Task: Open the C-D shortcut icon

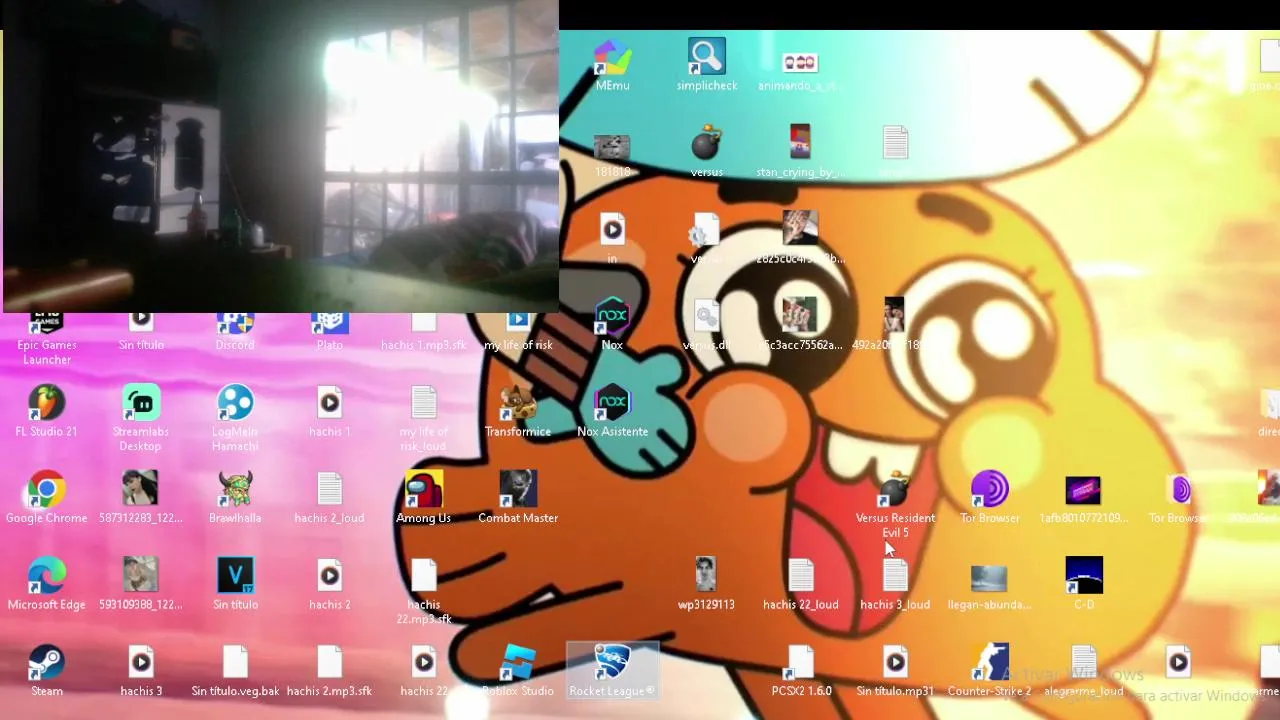Action: [x=1084, y=585]
